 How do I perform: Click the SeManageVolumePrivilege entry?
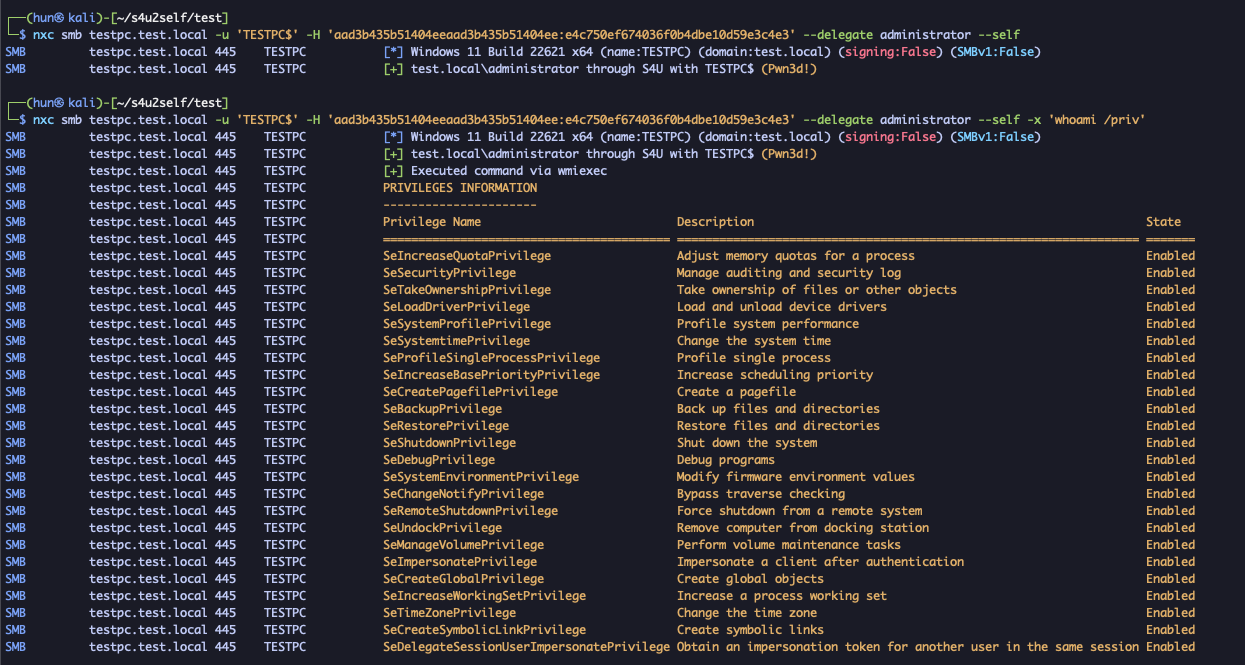[x=464, y=545]
